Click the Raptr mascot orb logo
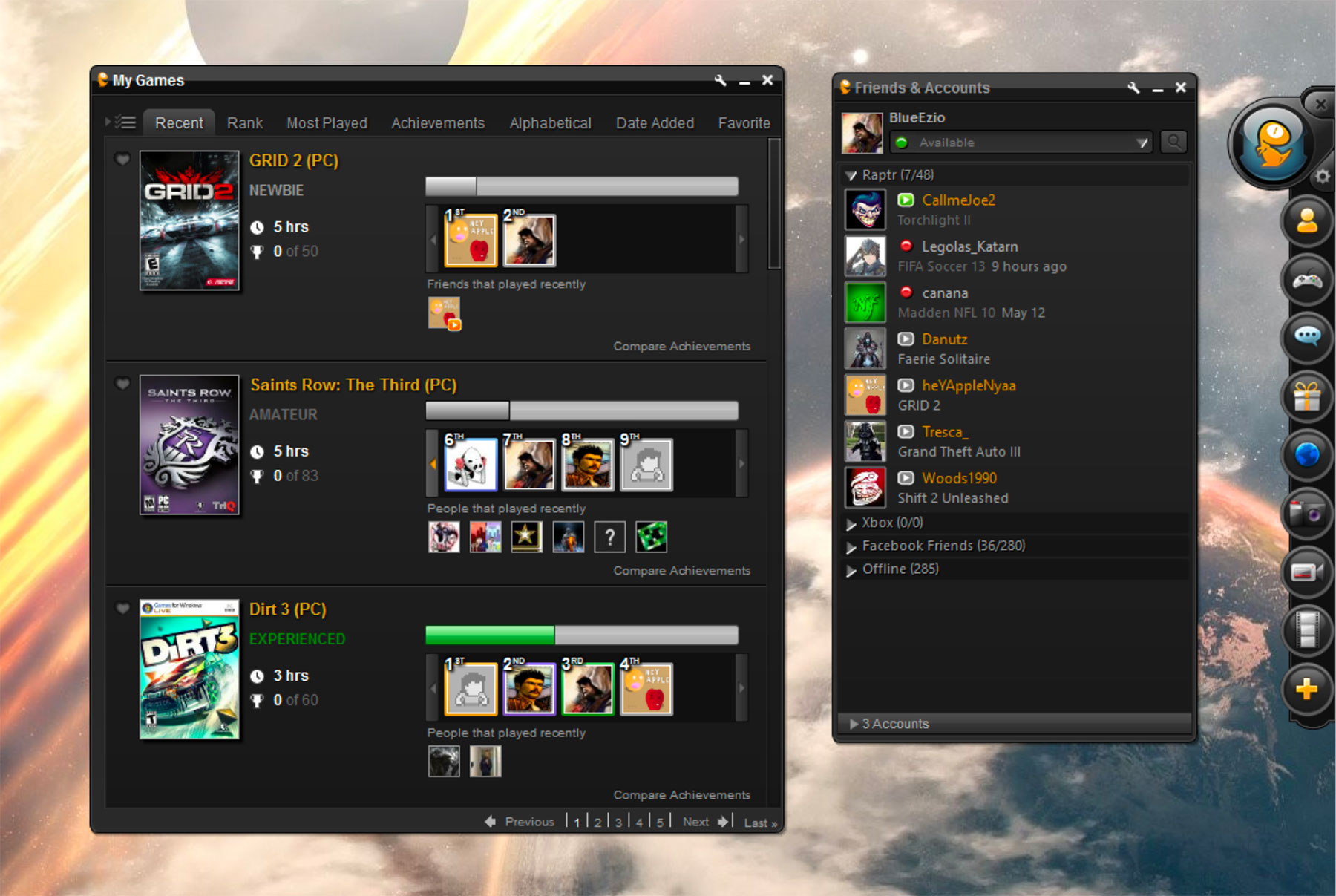The image size is (1336, 896). [1273, 144]
